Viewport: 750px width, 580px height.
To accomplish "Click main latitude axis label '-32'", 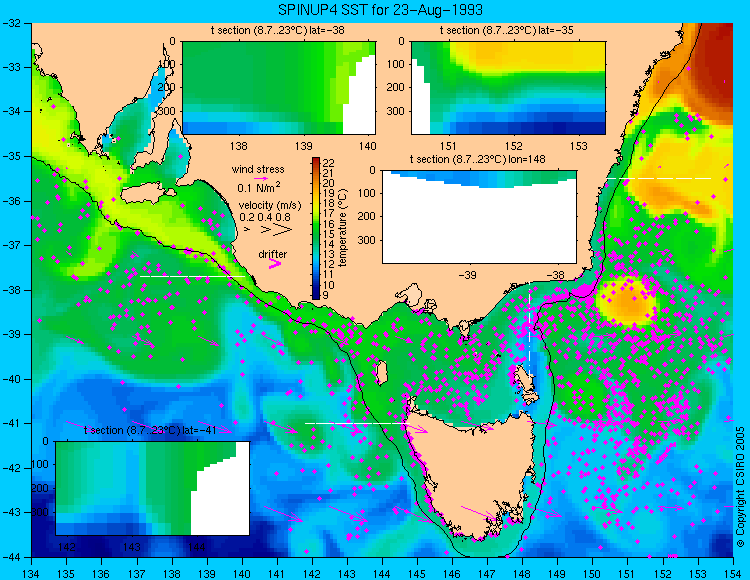I will pos(11,23).
